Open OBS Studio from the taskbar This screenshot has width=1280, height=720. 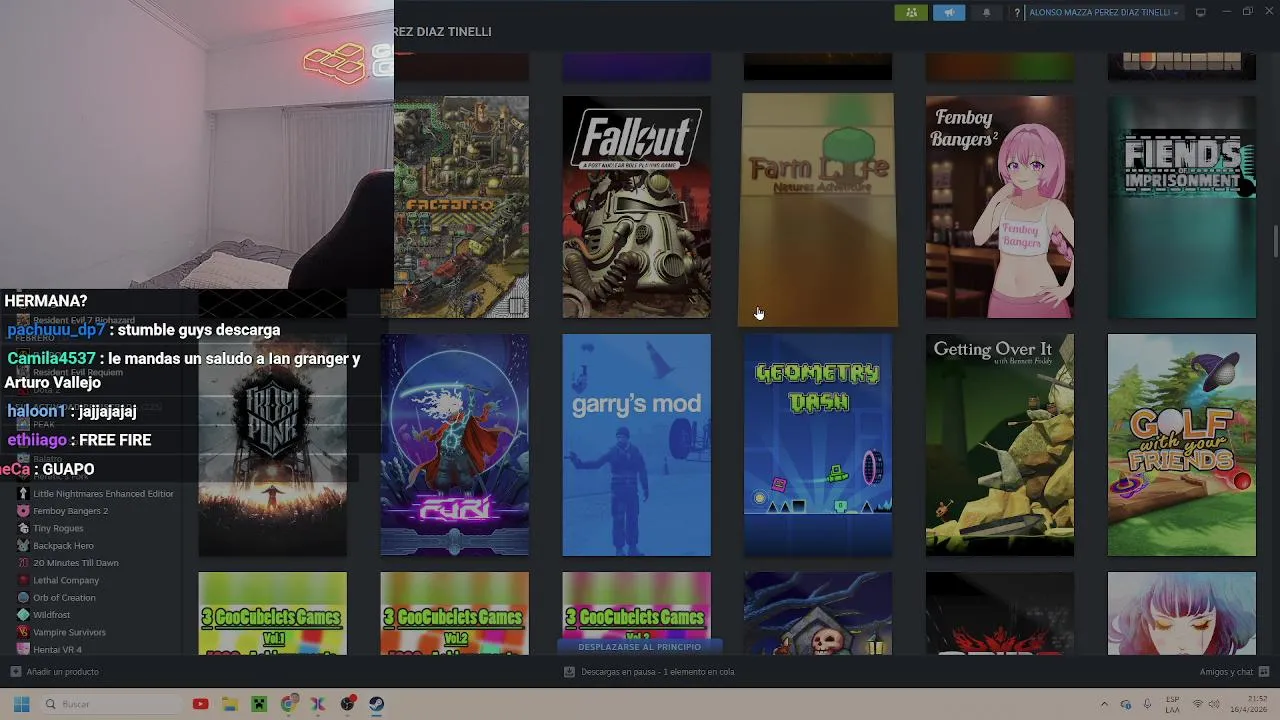347,704
